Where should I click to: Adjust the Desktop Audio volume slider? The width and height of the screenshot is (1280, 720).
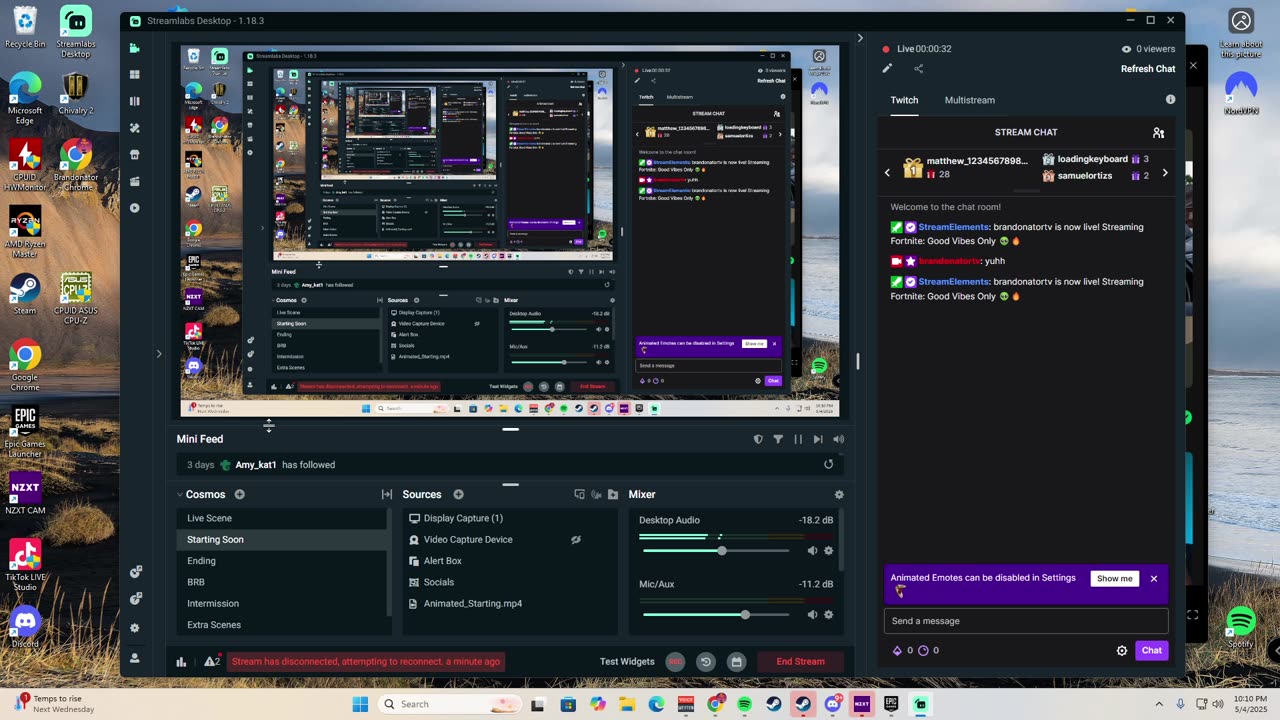tap(716, 551)
